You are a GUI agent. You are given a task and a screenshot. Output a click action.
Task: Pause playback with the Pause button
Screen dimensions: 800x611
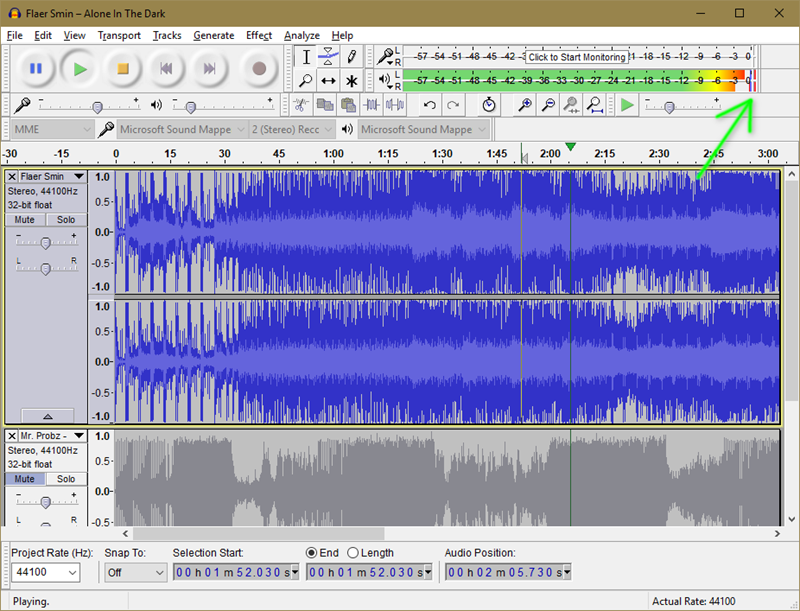pyautogui.click(x=35, y=68)
